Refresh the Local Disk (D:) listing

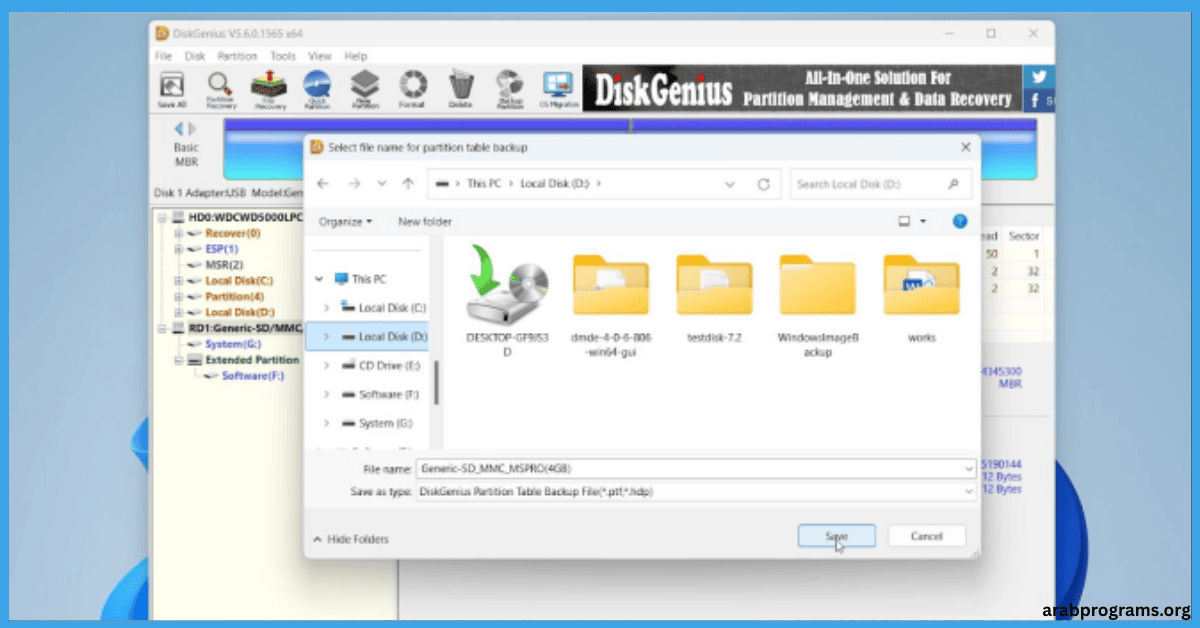(x=764, y=184)
